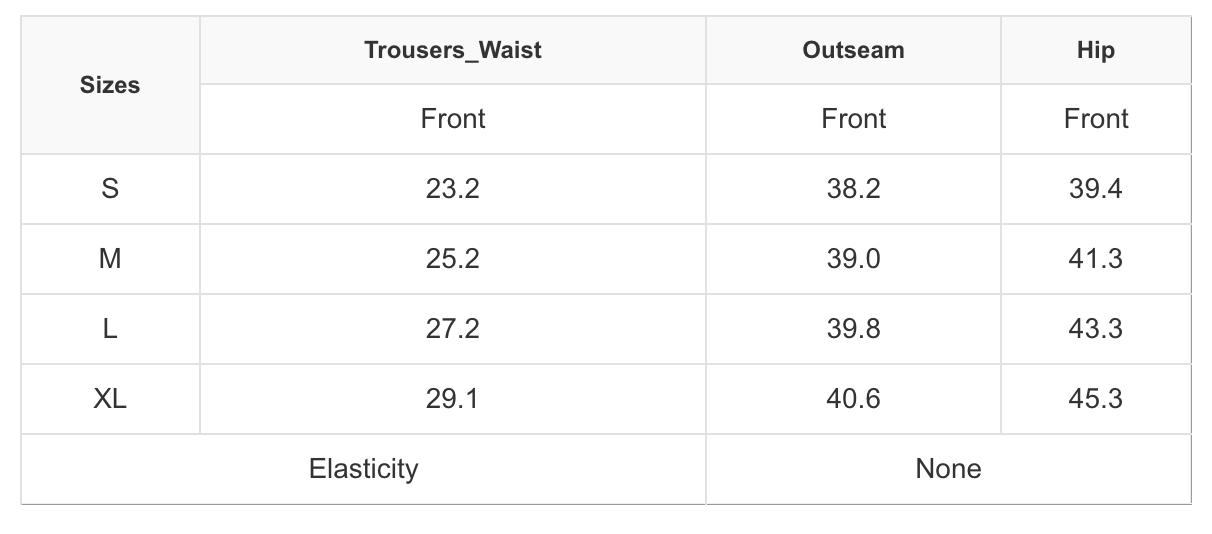Select the size S row label

pyautogui.click(x=110, y=189)
